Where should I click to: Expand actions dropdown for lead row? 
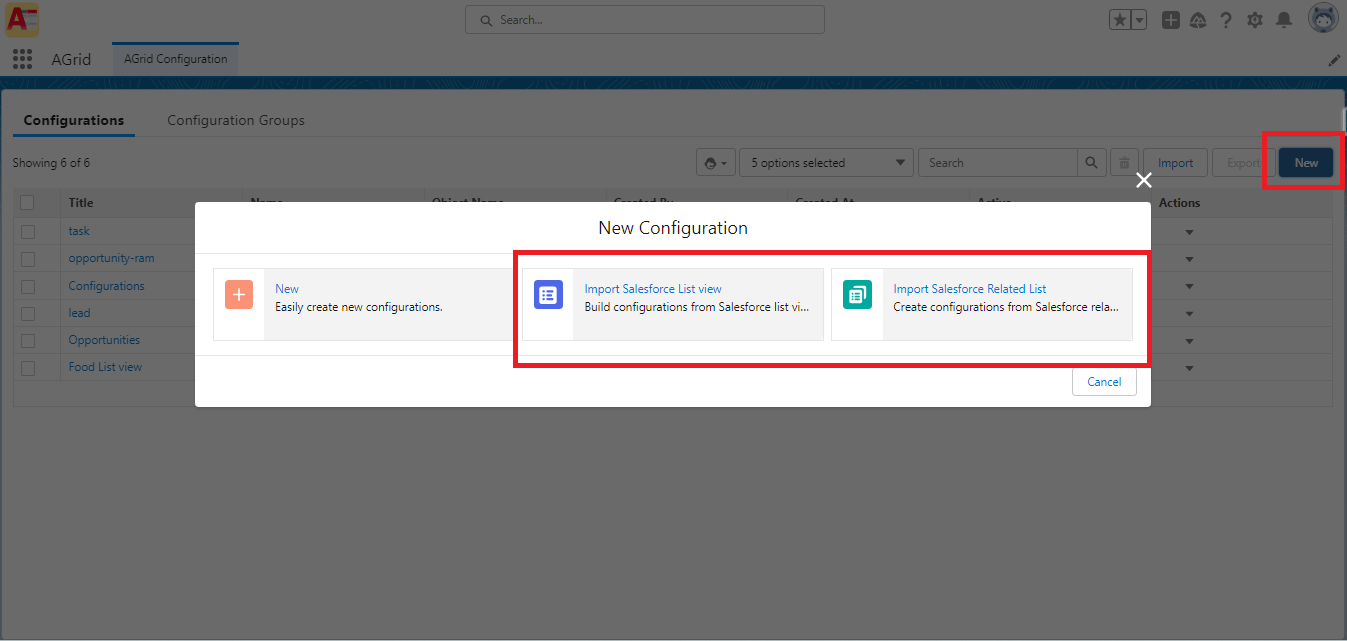(x=1189, y=313)
